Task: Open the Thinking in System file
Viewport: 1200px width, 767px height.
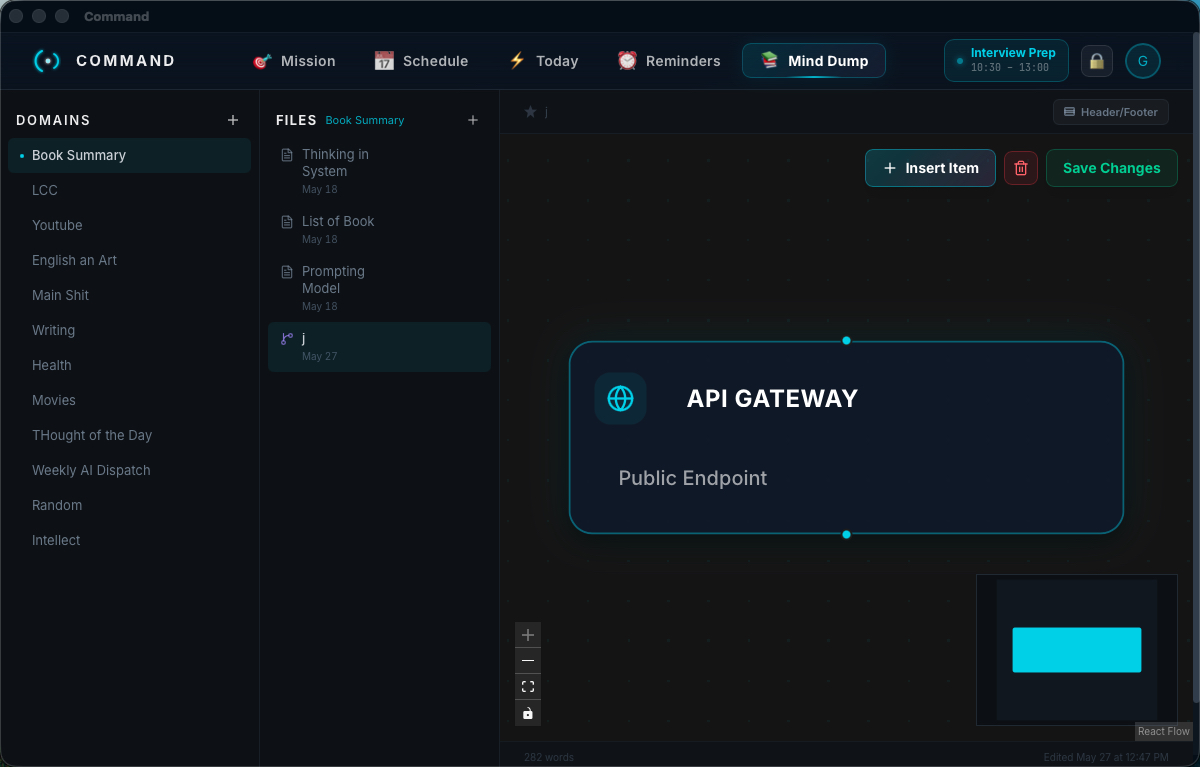Action: (x=379, y=171)
